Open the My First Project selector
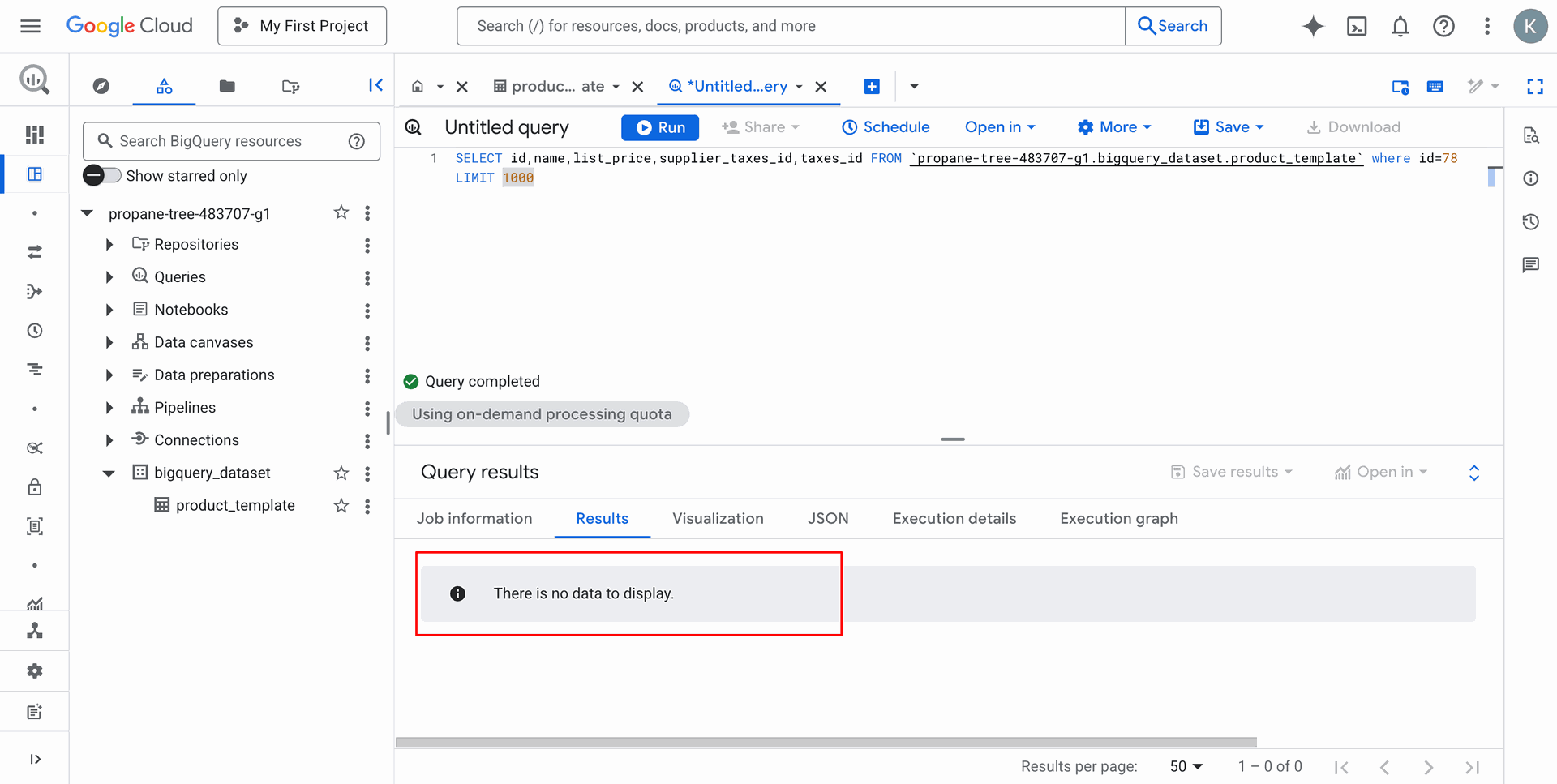The image size is (1557, 784). pyautogui.click(x=302, y=26)
